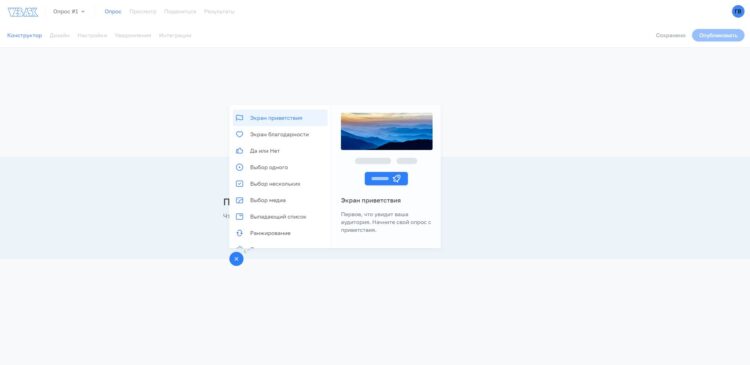The width and height of the screenshot is (750, 365).
Task: Open the Дизайн sub-tab
Action: [59, 35]
